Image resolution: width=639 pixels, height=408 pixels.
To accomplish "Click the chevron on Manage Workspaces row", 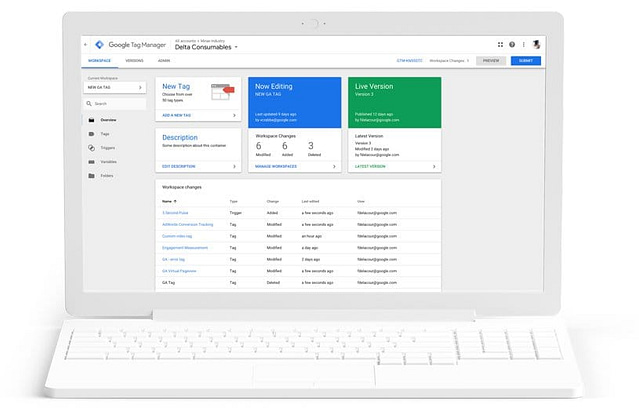I will (334, 166).
